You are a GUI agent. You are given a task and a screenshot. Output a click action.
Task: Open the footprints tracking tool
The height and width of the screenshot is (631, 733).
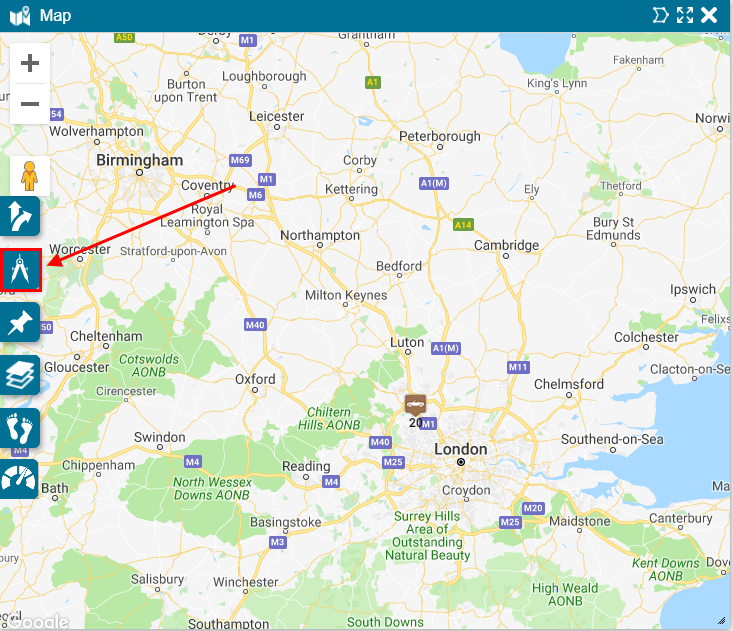20,428
